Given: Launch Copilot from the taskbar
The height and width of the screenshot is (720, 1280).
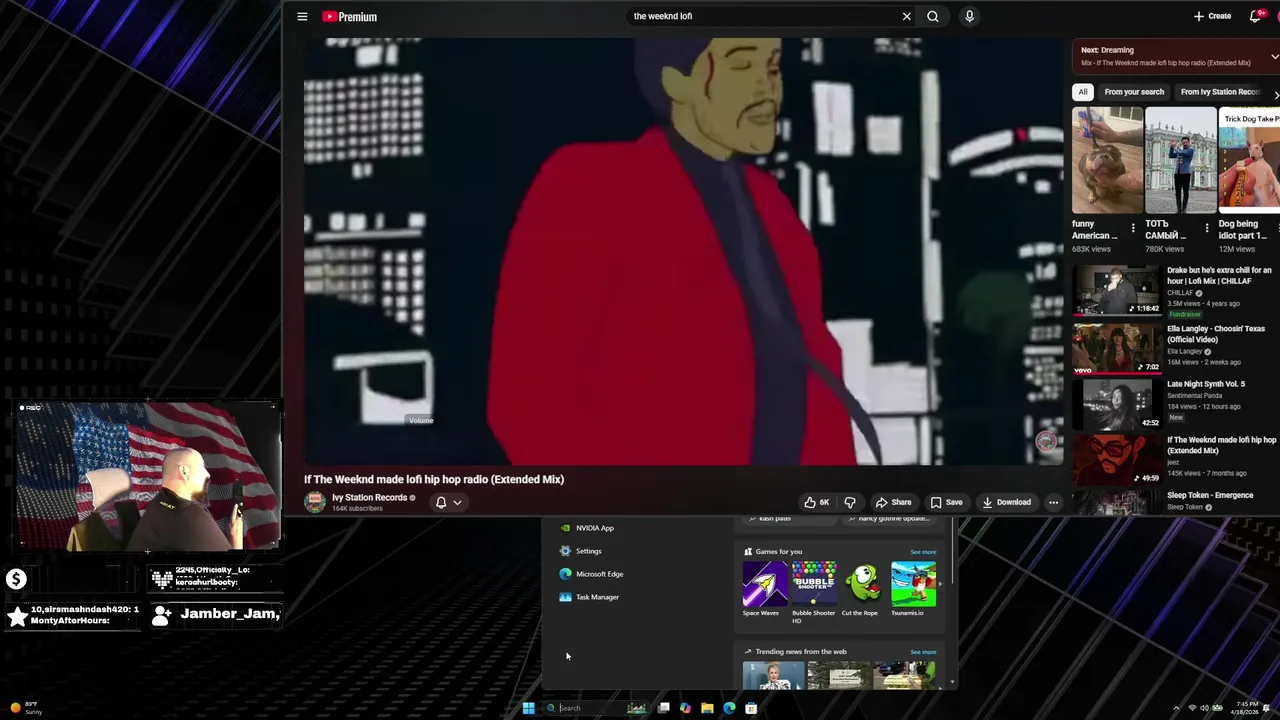Looking at the screenshot, I should pyautogui.click(x=685, y=708).
